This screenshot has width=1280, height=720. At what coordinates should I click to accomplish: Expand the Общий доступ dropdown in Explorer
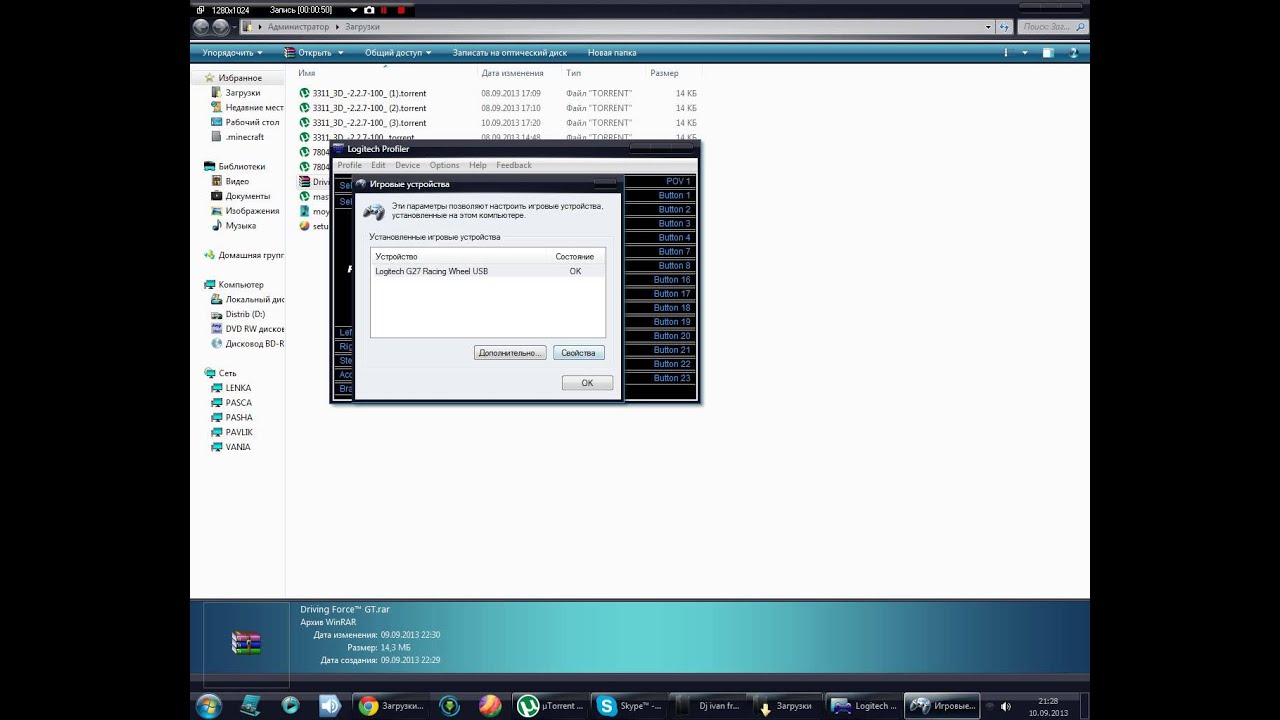click(x=398, y=52)
